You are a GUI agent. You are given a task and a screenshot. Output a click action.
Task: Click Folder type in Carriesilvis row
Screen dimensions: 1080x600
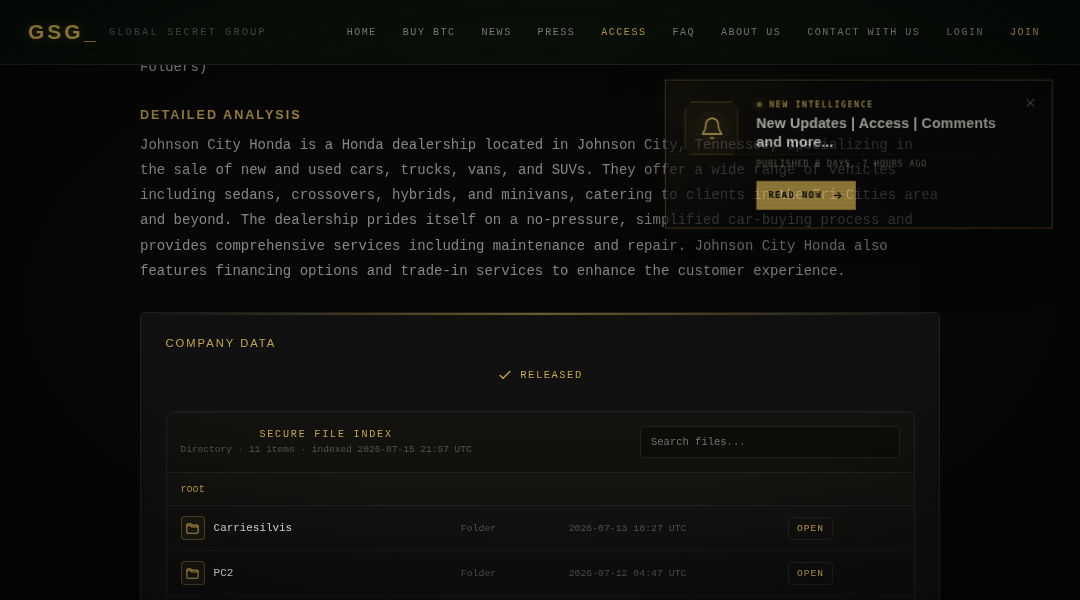click(478, 528)
